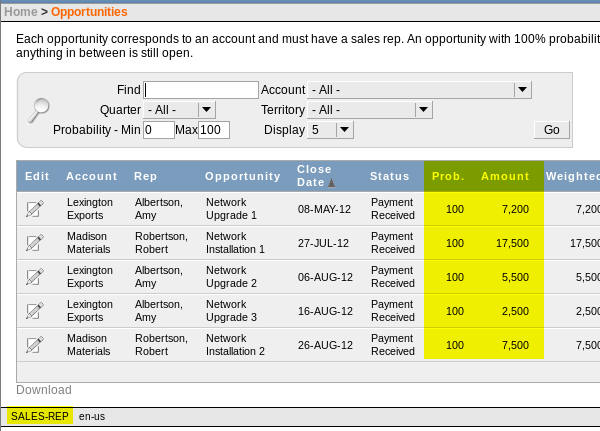This screenshot has width=600, height=431.
Task: Click the Probability Min input field
Action: (x=159, y=130)
